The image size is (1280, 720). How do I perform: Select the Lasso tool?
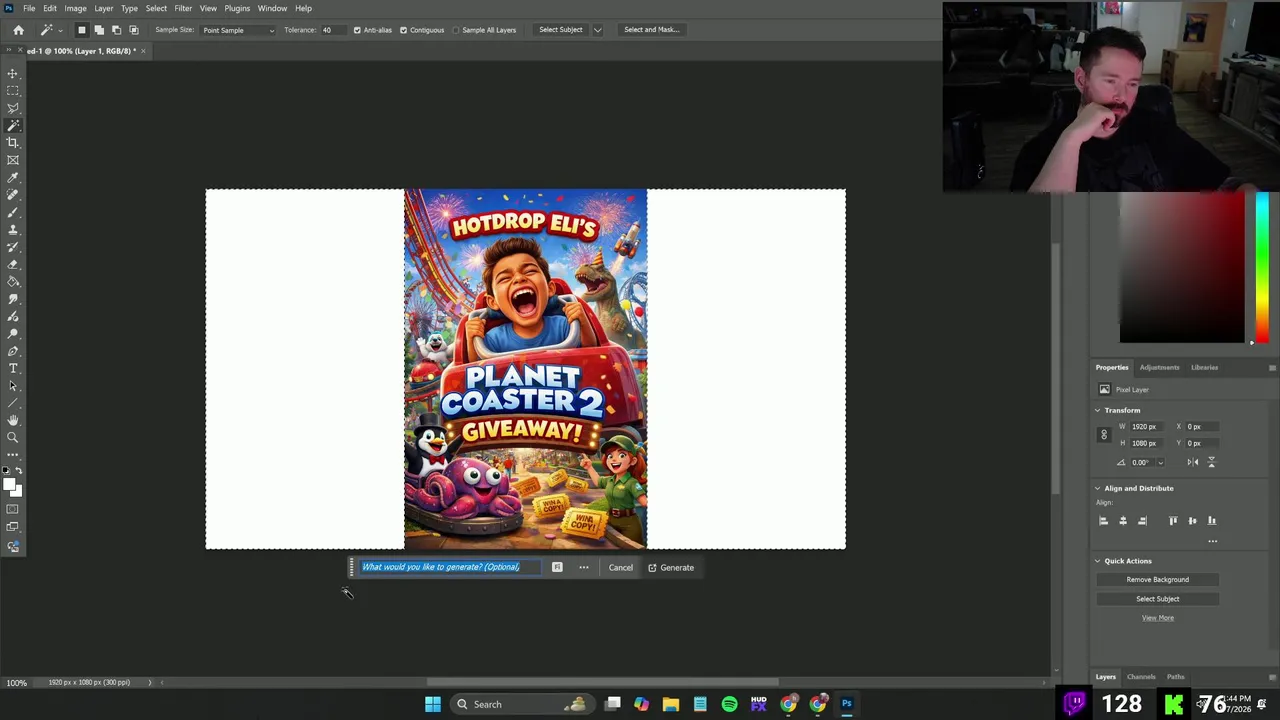13,108
